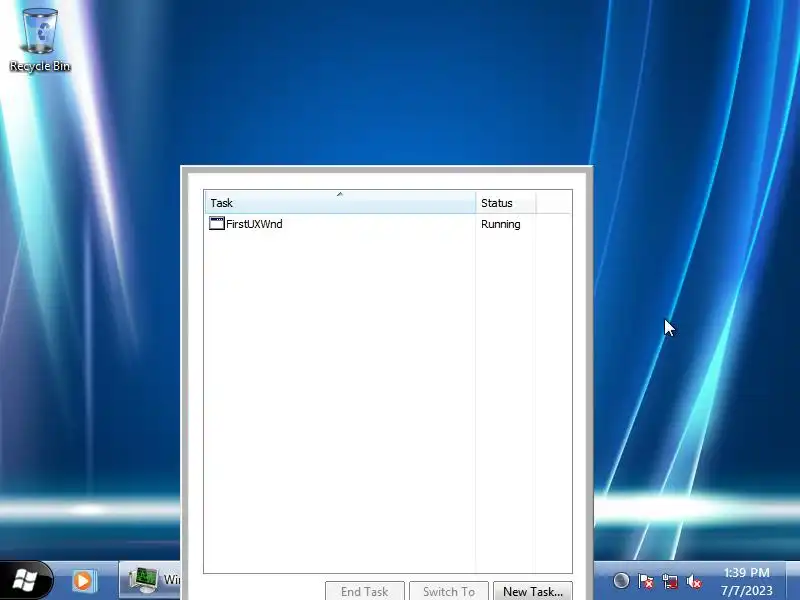800x600 pixels.
Task: Click the Show Desktop strip beside the clock
Action: (792, 580)
